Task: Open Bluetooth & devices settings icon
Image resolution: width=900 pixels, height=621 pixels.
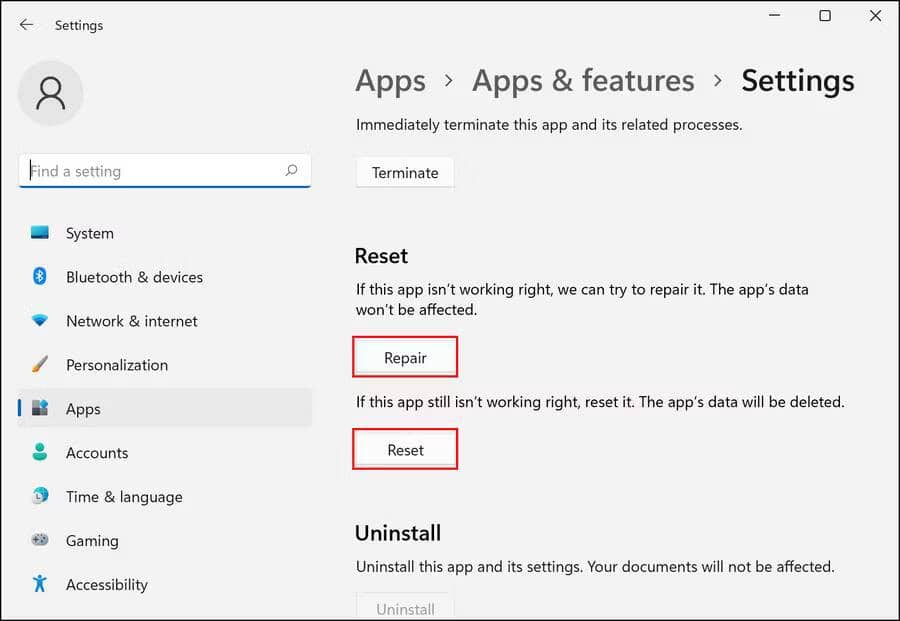Action: point(40,277)
